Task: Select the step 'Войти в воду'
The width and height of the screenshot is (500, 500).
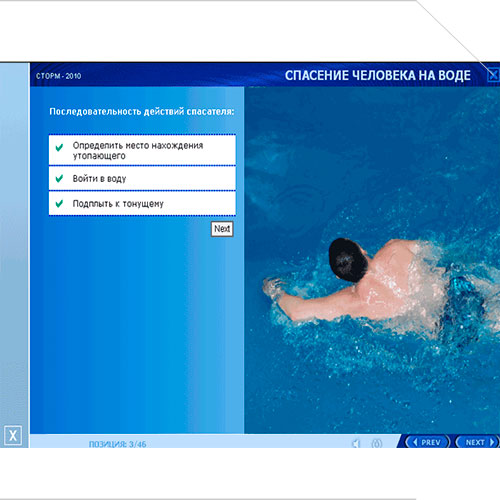Action: click(142, 178)
